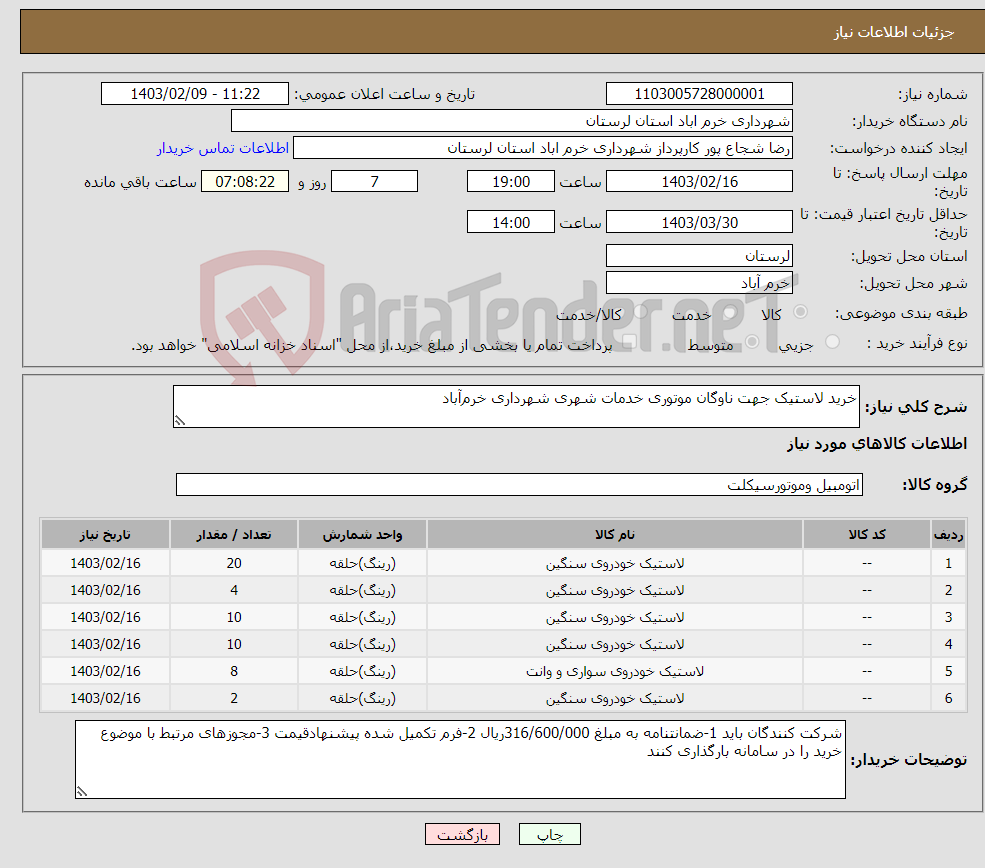Click the remaining days field showing 7
This screenshot has height=868, width=985.
[x=374, y=182]
